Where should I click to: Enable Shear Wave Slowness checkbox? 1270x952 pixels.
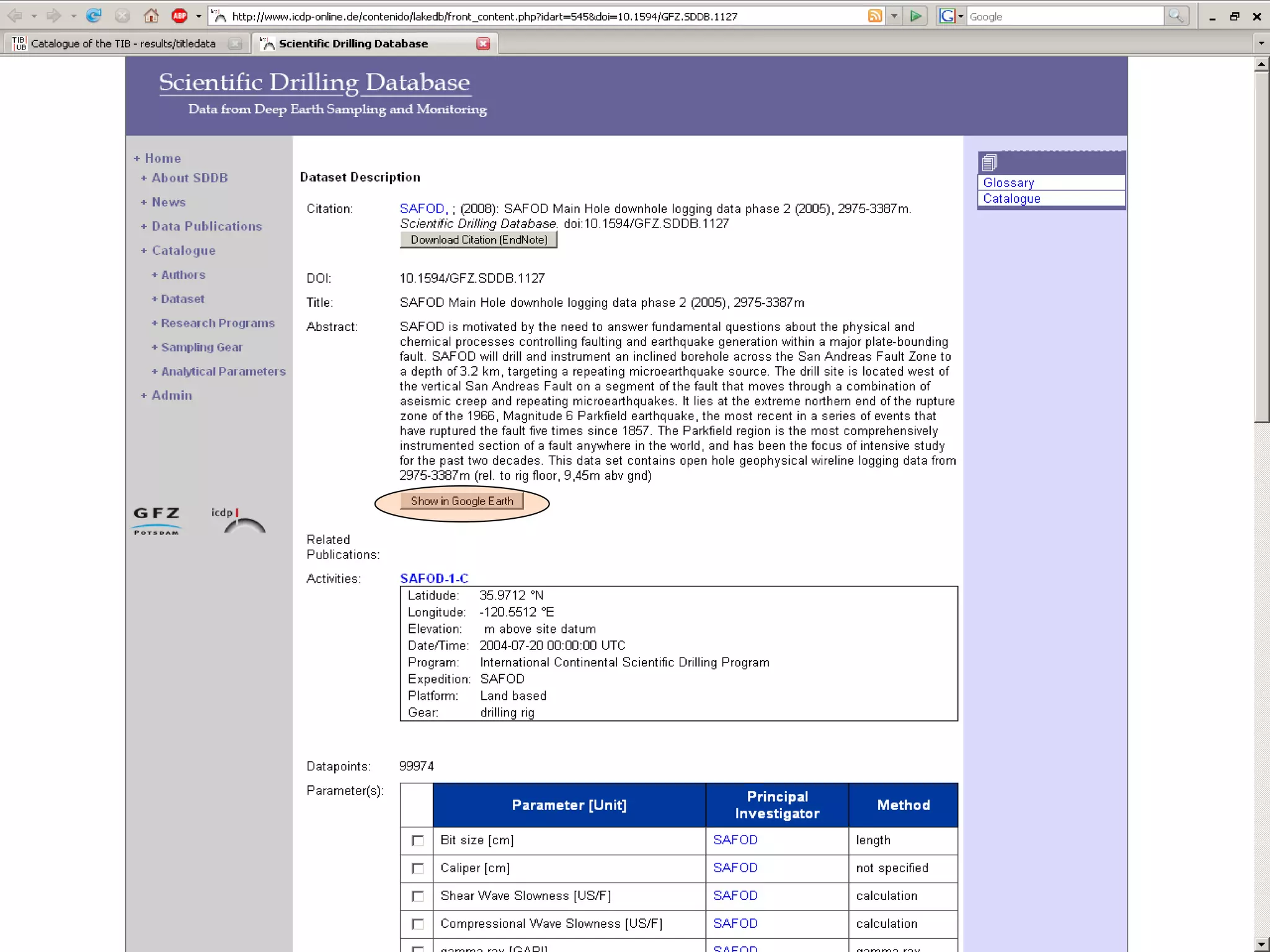[x=418, y=896]
